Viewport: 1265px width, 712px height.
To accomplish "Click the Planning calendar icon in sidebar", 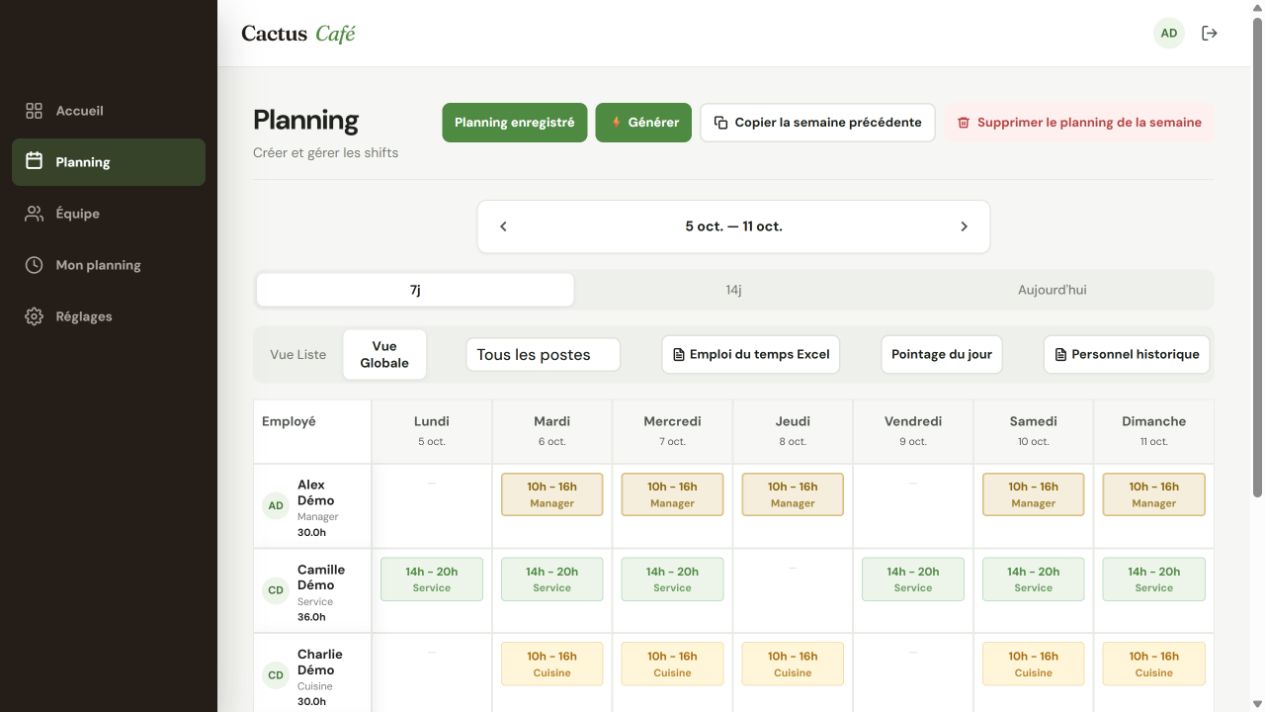I will point(34,161).
